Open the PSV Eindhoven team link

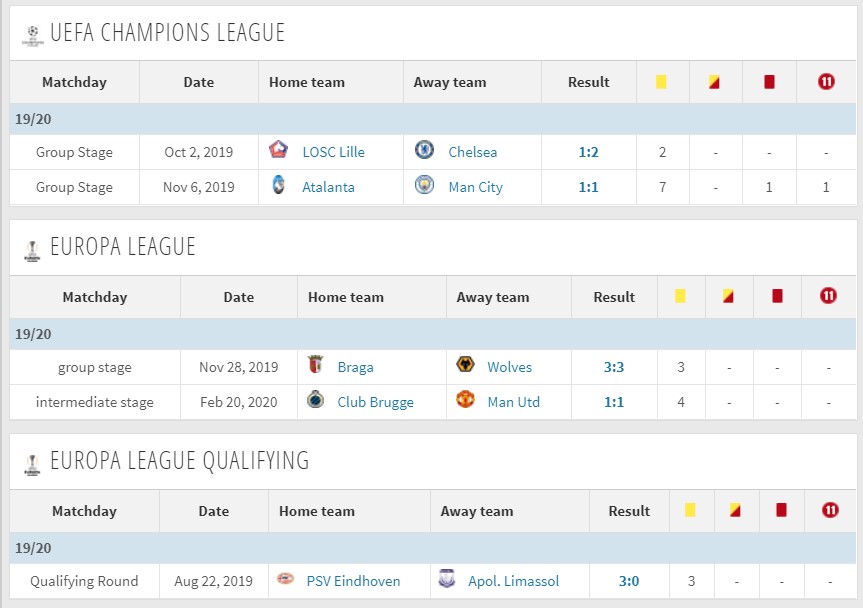pos(353,581)
